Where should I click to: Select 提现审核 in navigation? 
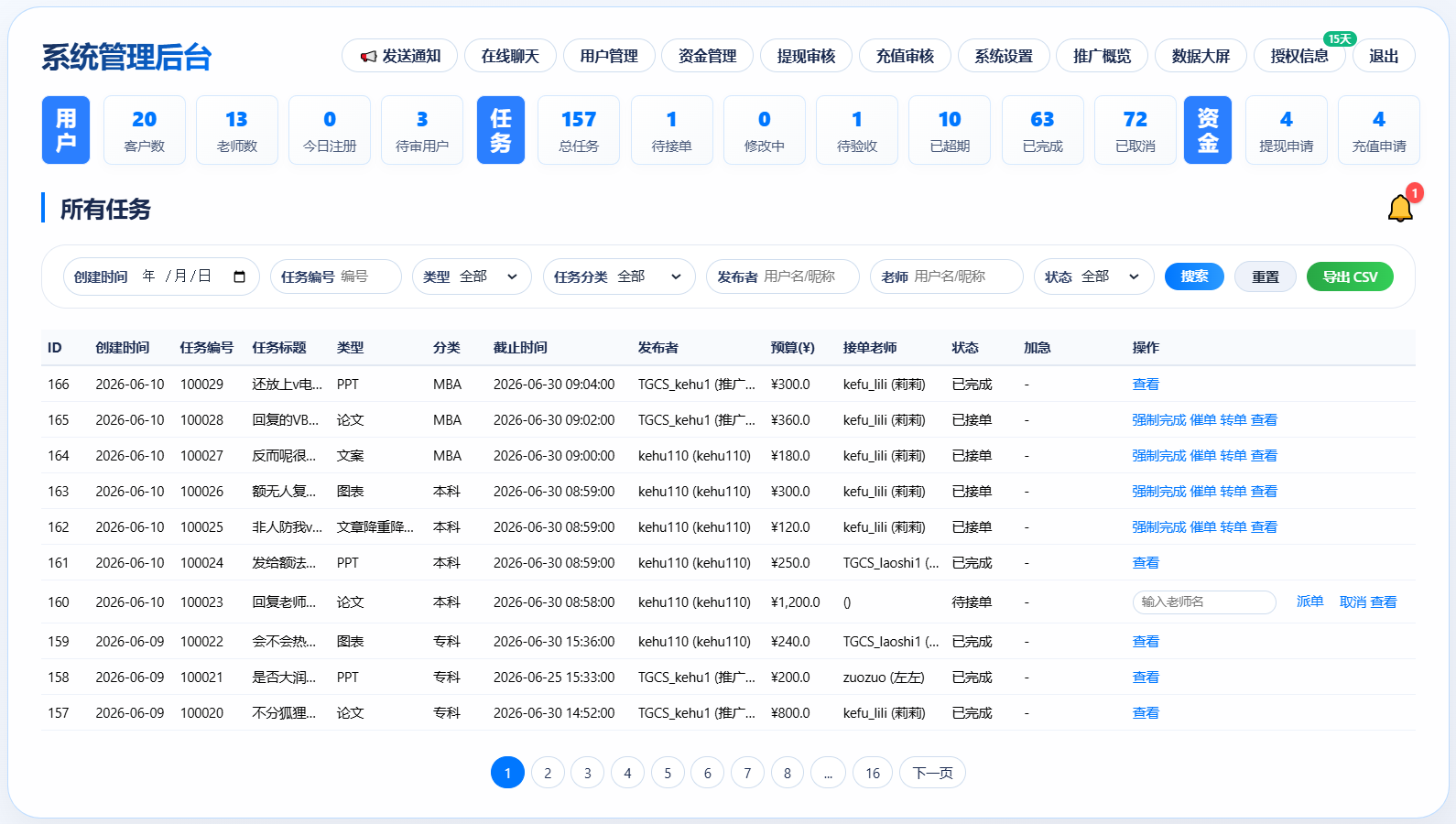pyautogui.click(x=806, y=56)
